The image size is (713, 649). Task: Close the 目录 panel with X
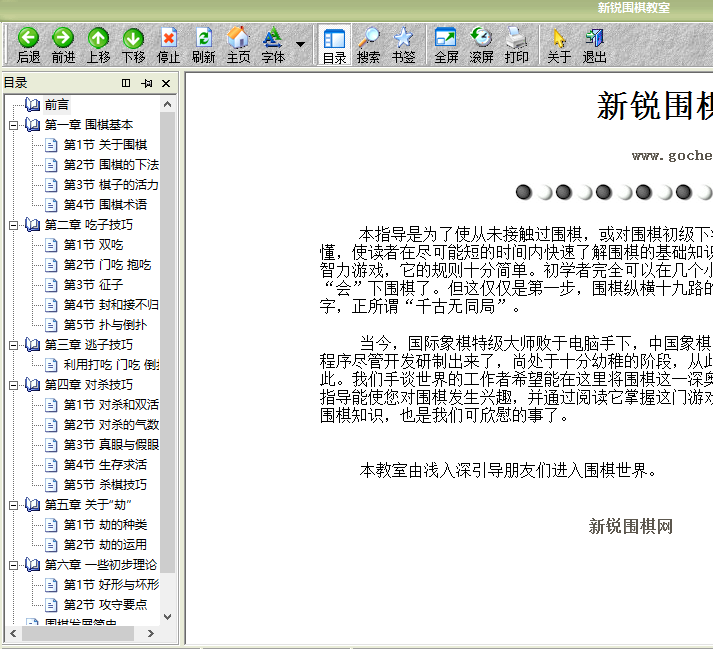166,83
